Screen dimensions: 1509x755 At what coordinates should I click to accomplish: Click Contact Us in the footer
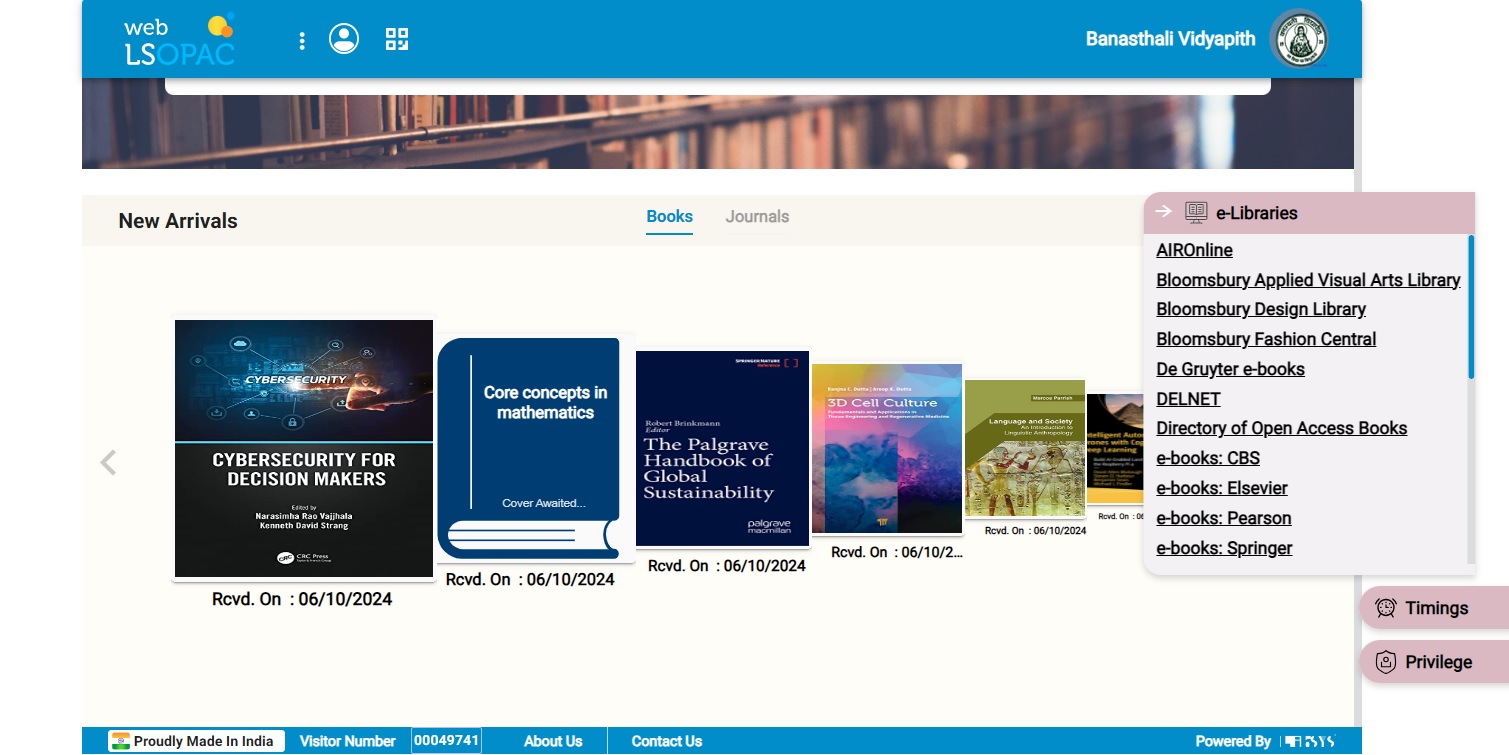(667, 741)
